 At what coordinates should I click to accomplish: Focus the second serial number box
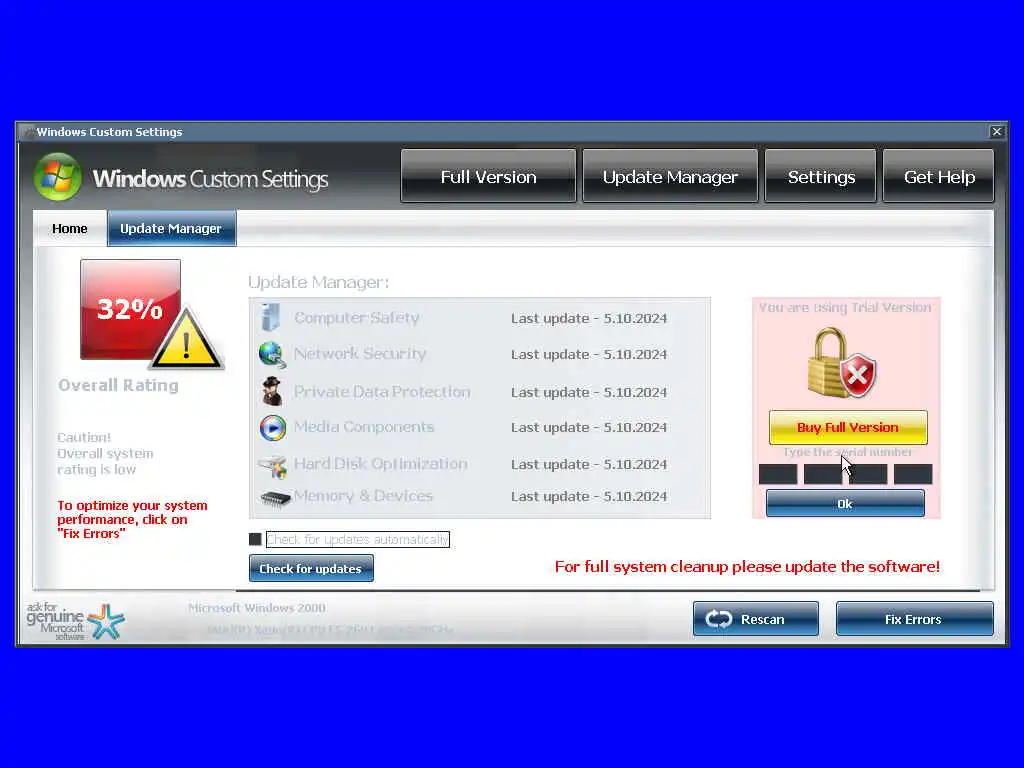(x=823, y=474)
